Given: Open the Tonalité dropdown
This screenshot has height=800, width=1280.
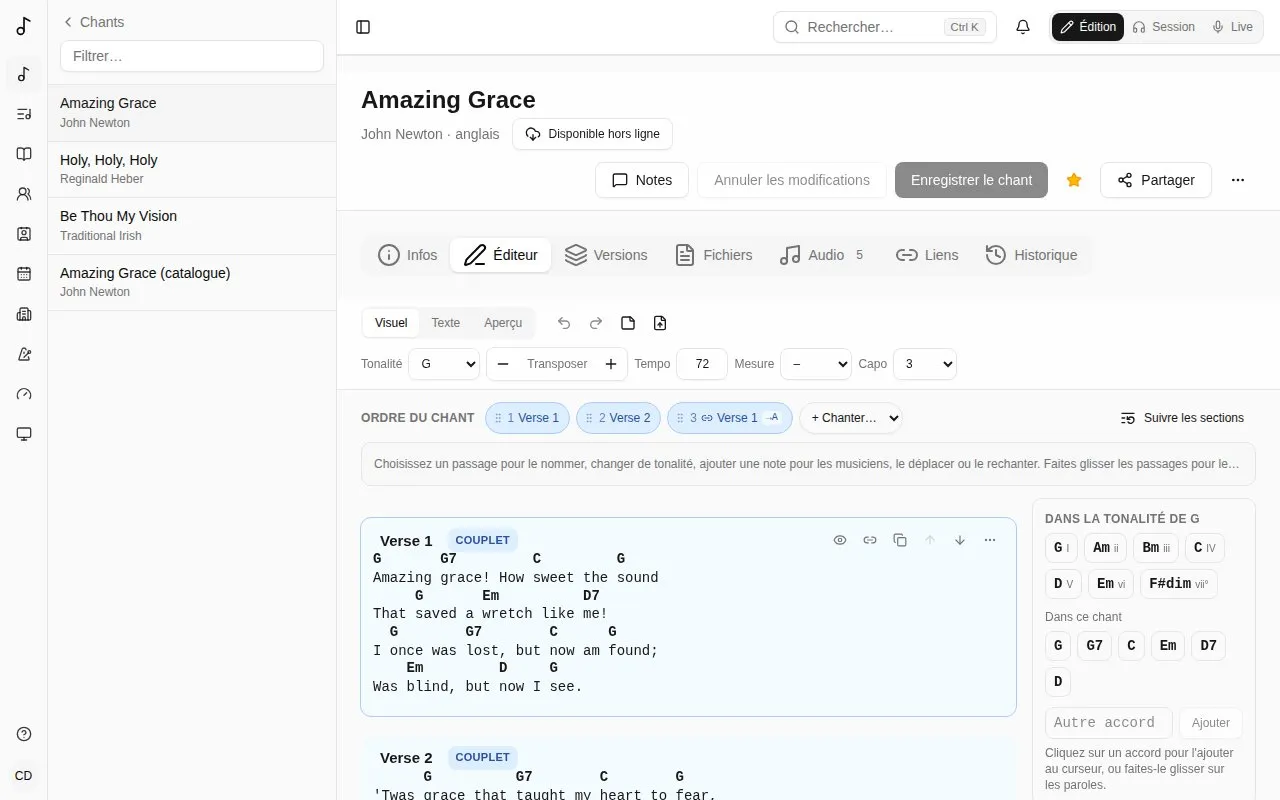Looking at the screenshot, I should (444, 364).
